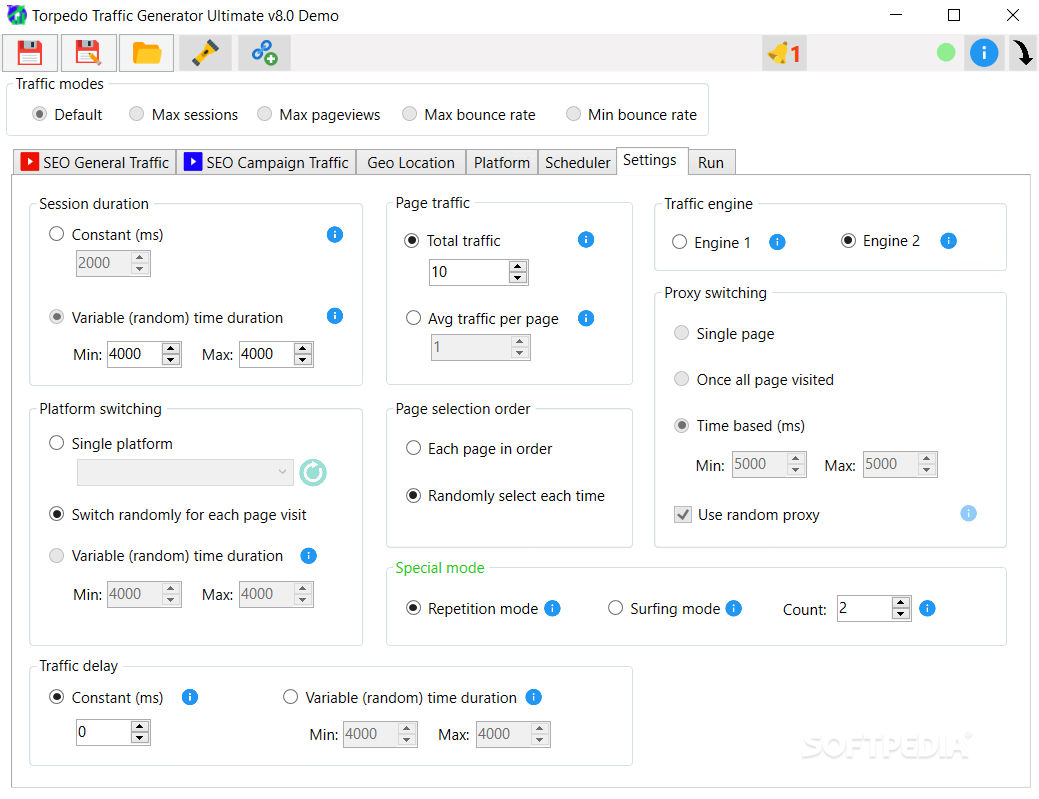Image resolution: width=1039 pixels, height=799 pixels.
Task: Show info for Engine 2
Action: pos(948,241)
